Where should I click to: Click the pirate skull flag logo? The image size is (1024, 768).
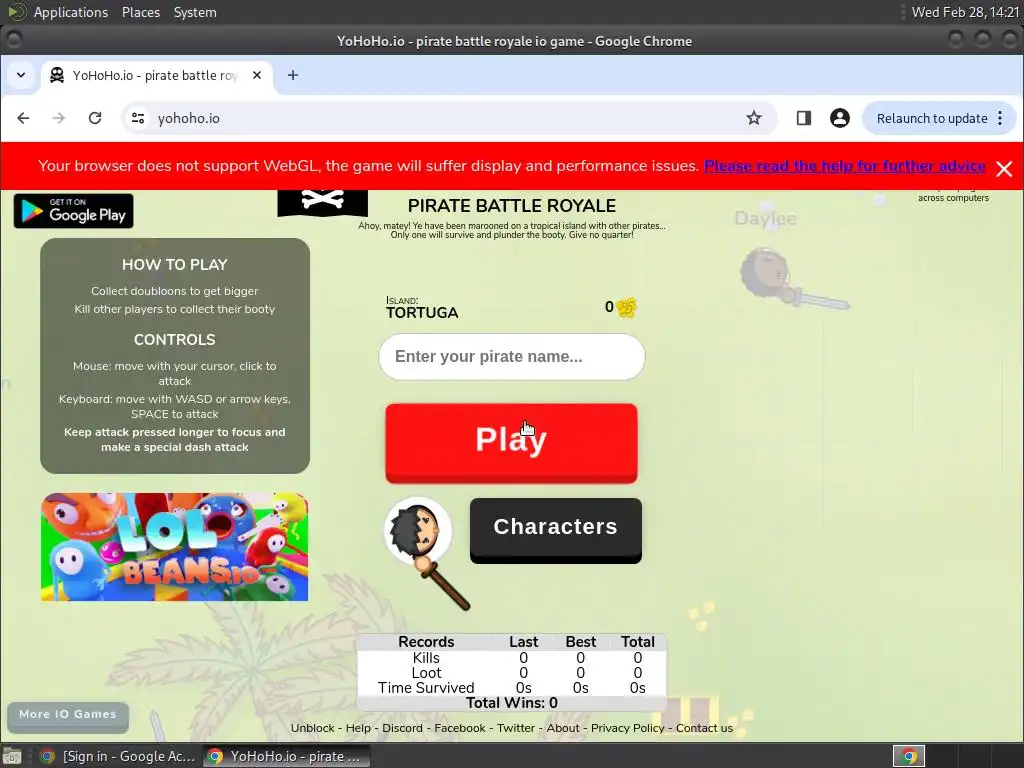[323, 202]
